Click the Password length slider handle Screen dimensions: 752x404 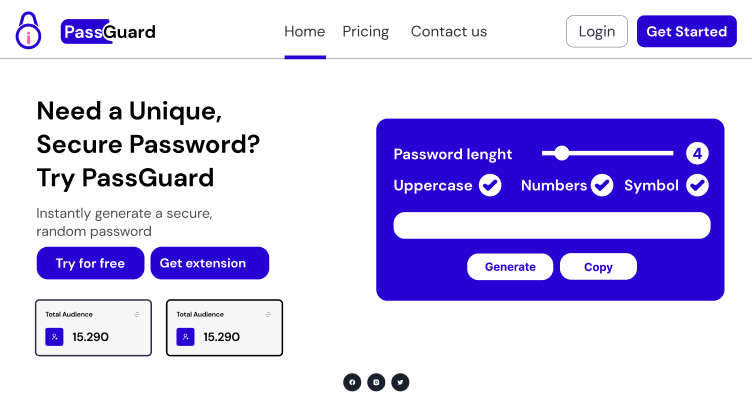(x=562, y=154)
